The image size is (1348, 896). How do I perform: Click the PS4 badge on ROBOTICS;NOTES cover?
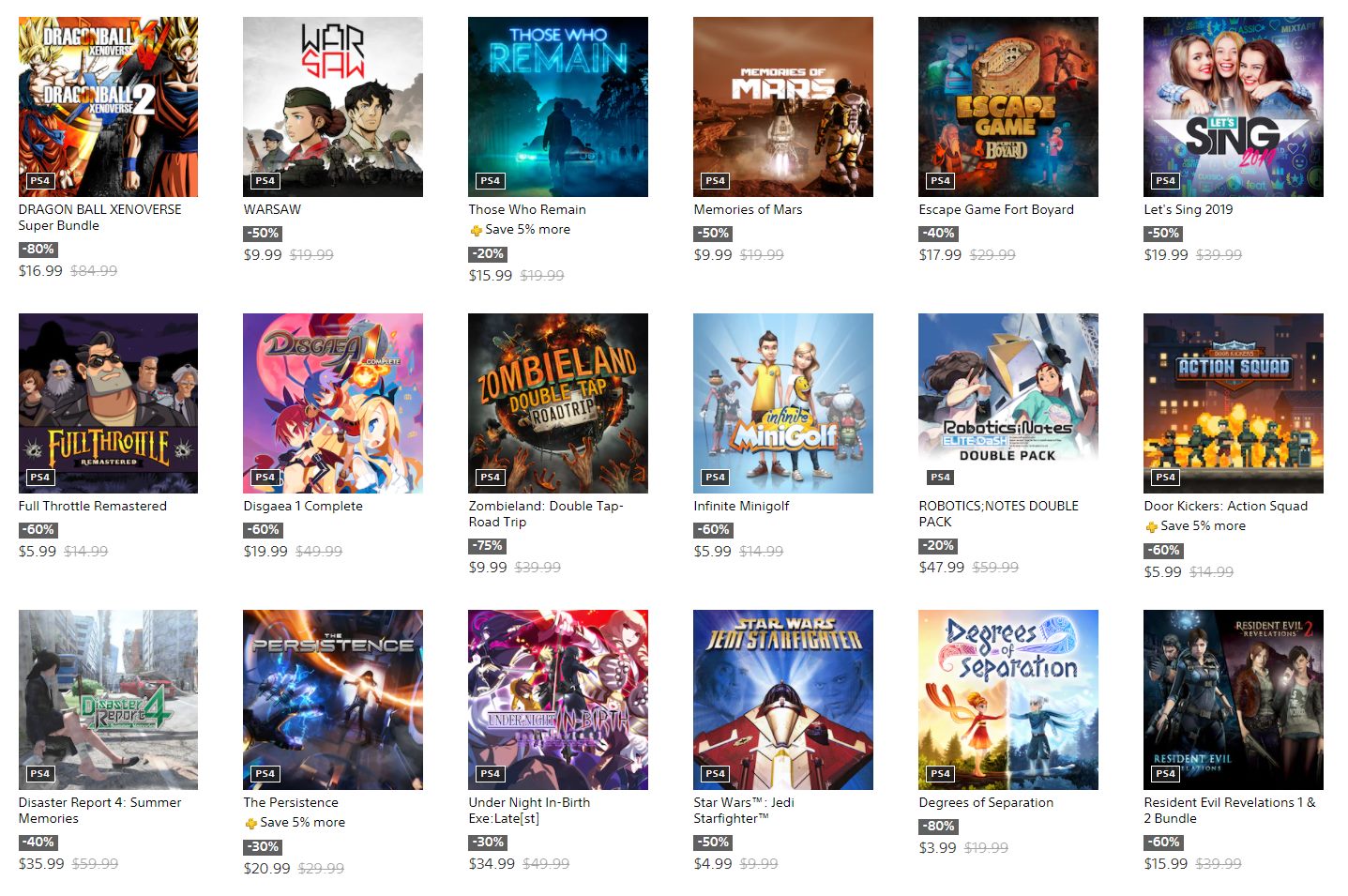[x=940, y=478]
